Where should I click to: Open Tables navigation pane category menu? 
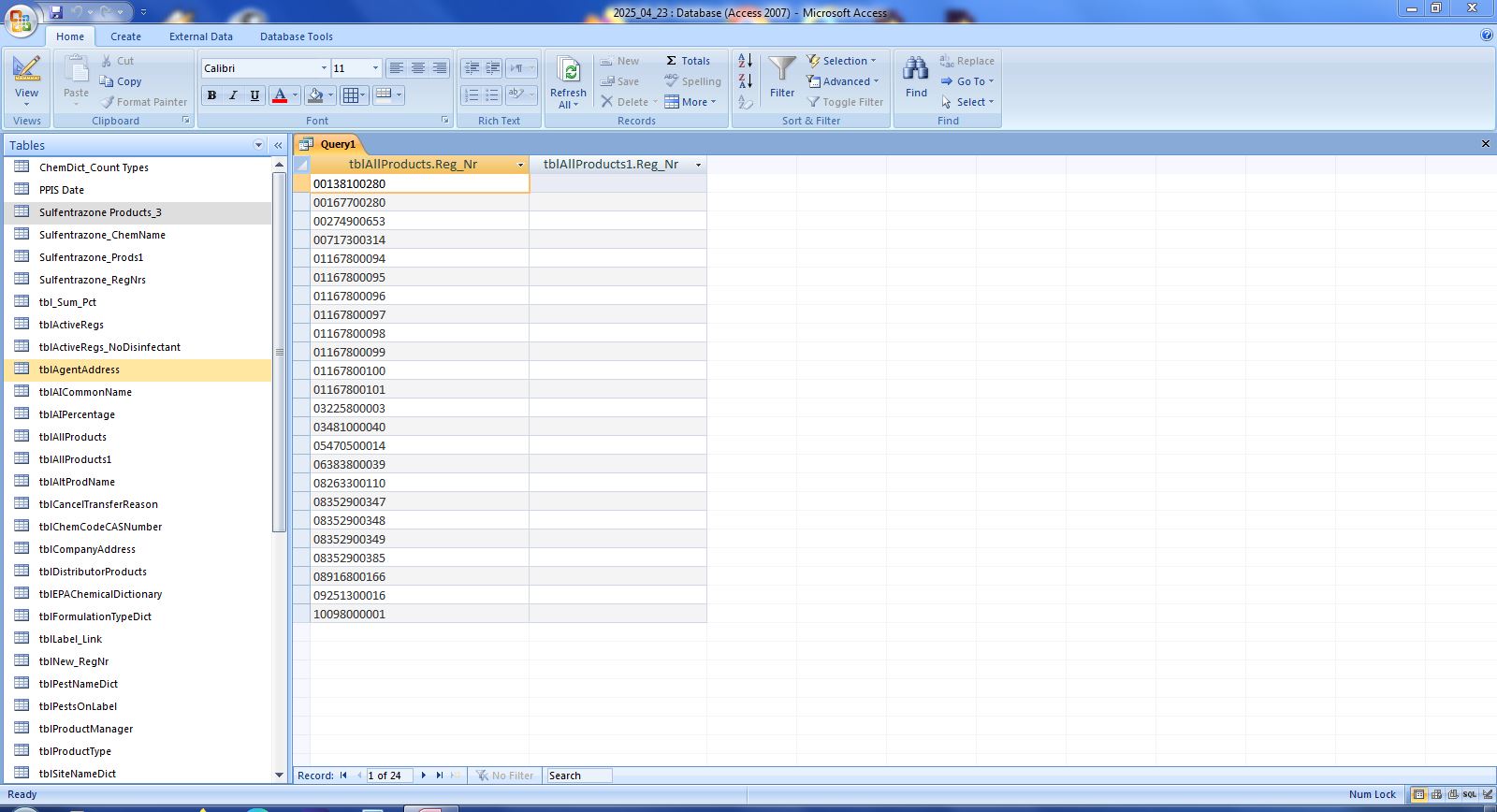(x=258, y=145)
